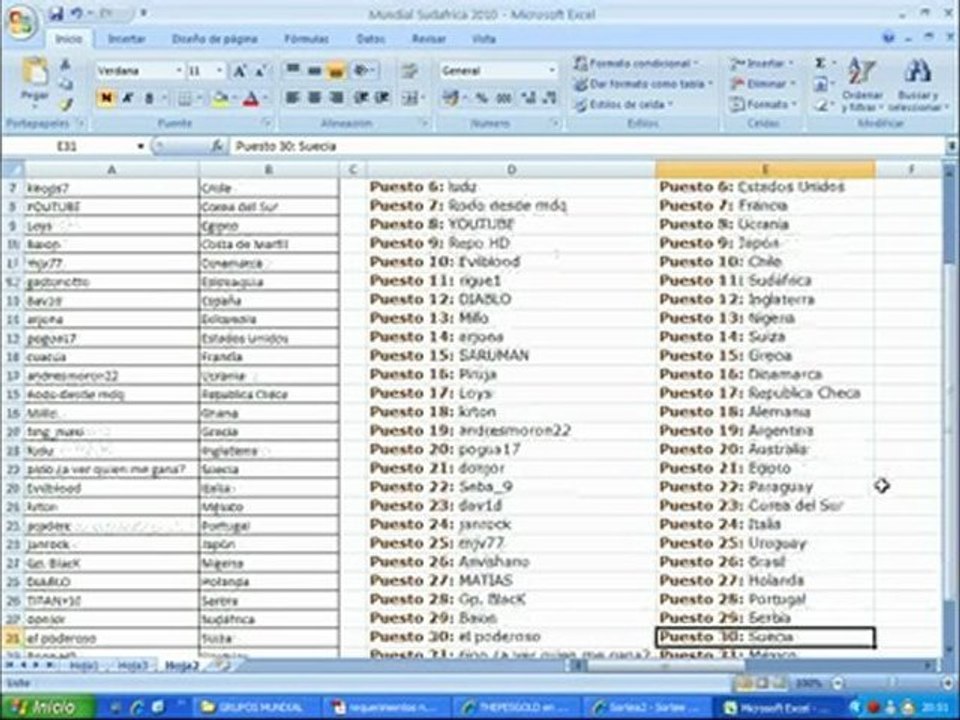Open the Revisar tab

(x=429, y=39)
